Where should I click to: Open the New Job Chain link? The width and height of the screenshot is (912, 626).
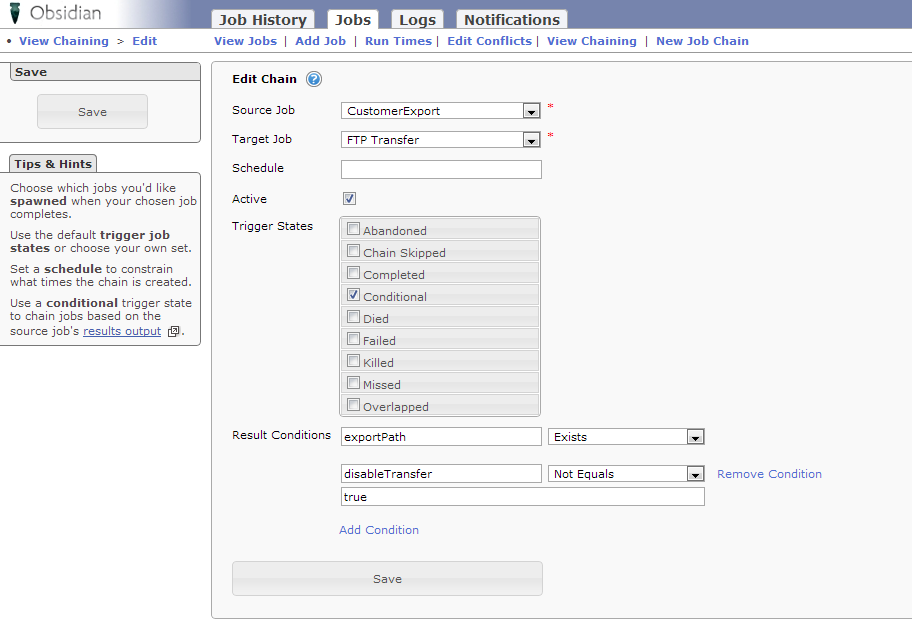pos(702,41)
